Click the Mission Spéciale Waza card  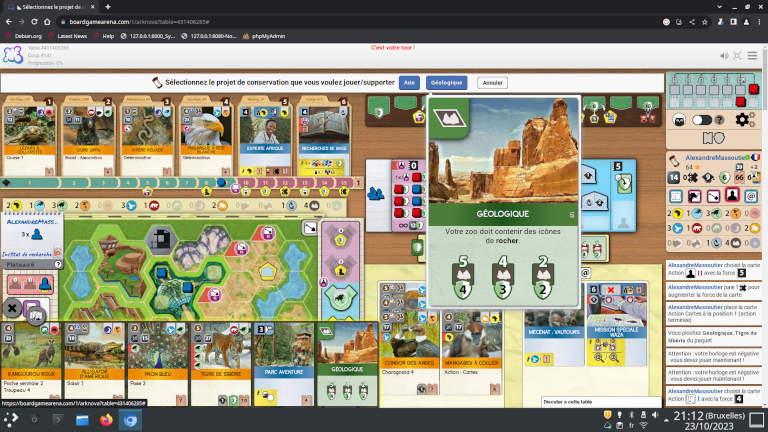pos(616,325)
